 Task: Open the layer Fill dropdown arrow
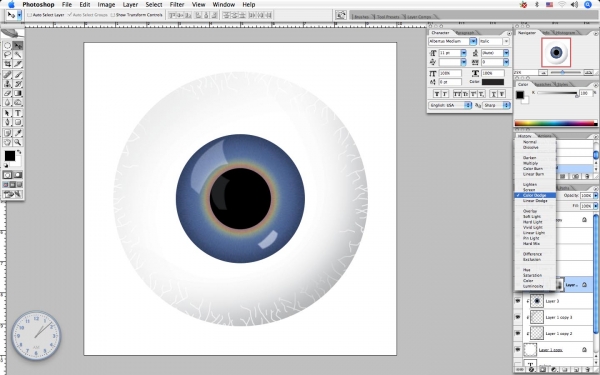[595, 206]
